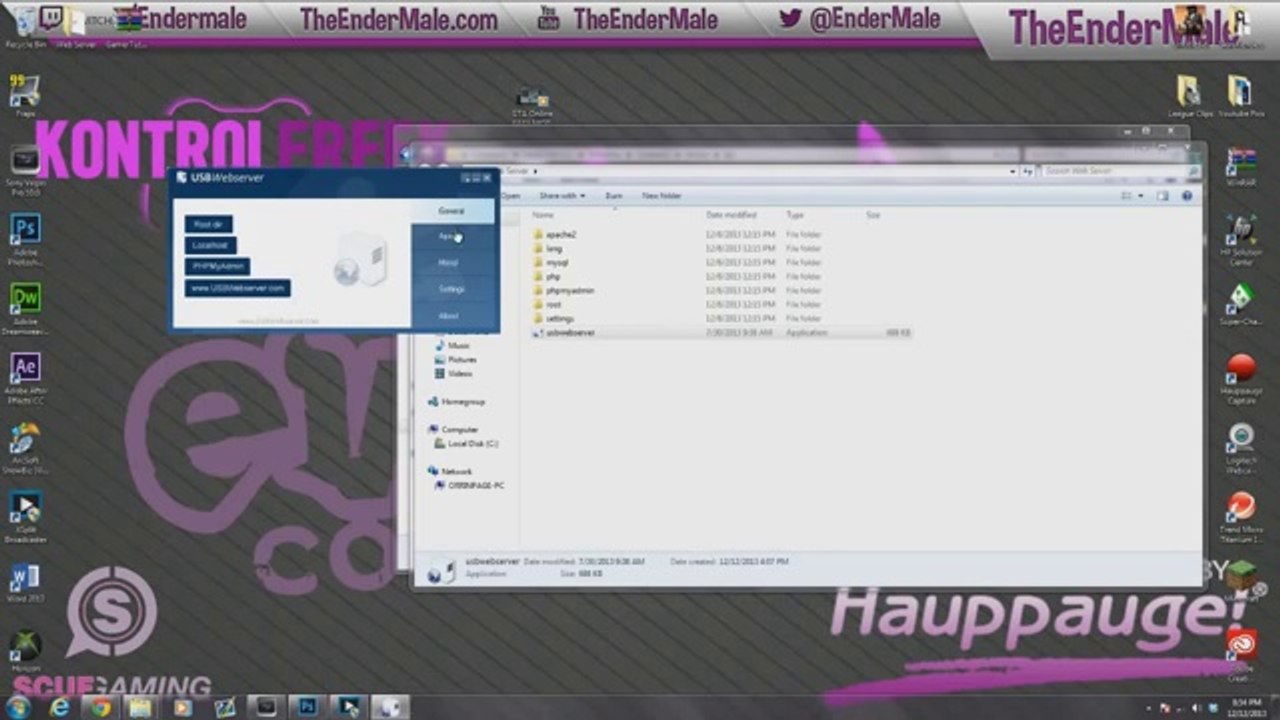The width and height of the screenshot is (1280, 720).
Task: Select the root folder
Action: coord(547,304)
